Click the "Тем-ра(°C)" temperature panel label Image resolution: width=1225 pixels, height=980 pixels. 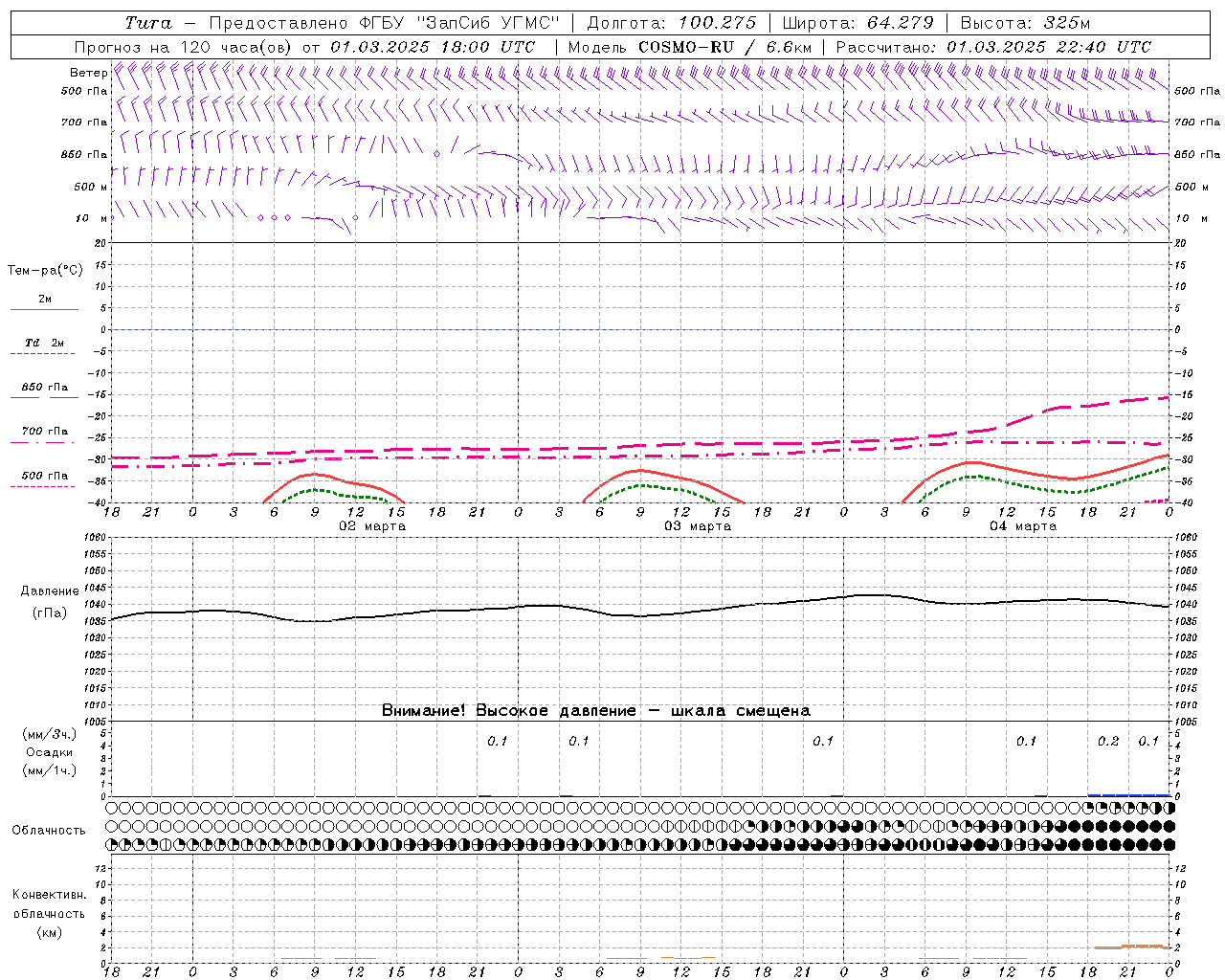click(x=45, y=271)
